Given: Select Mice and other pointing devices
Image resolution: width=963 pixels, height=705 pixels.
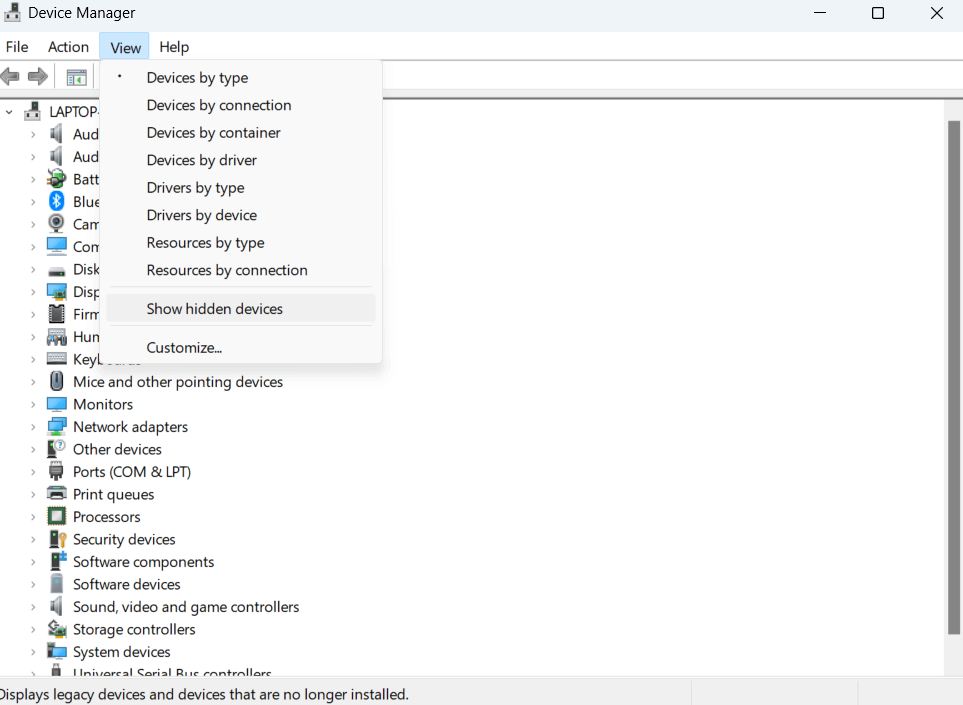Looking at the screenshot, I should (177, 382).
